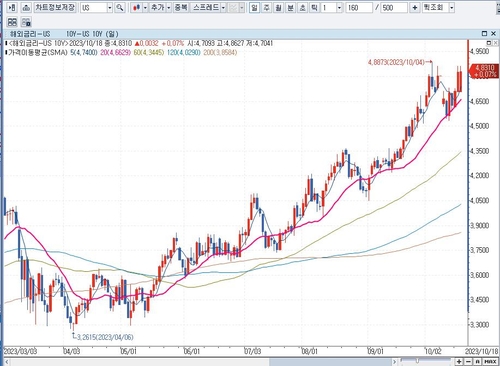Screen dimensions: 500x366
Task: Click the small pane box icon above 4.9500
Action: click(x=489, y=43)
